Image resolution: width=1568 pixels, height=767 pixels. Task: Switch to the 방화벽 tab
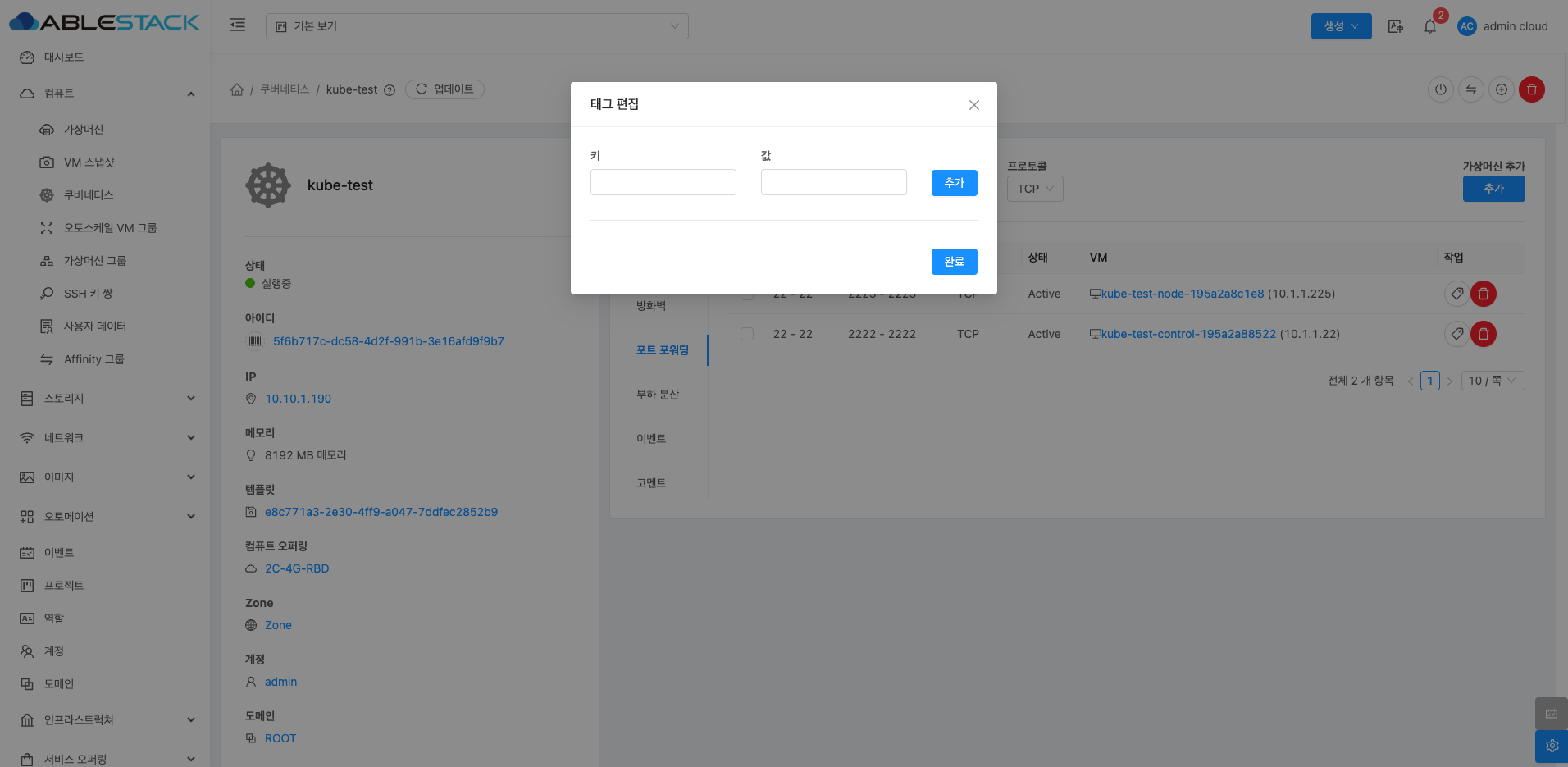click(651, 306)
